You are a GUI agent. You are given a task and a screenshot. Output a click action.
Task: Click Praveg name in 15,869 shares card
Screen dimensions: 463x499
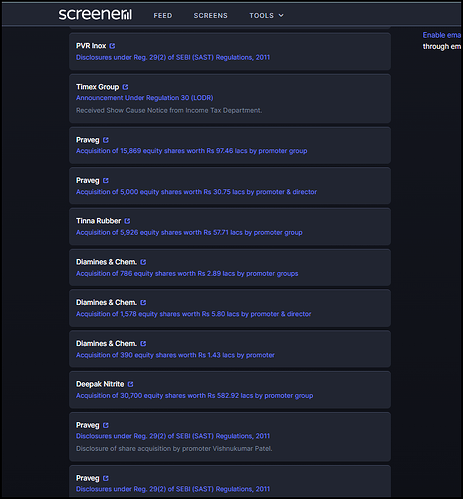[x=88, y=140]
